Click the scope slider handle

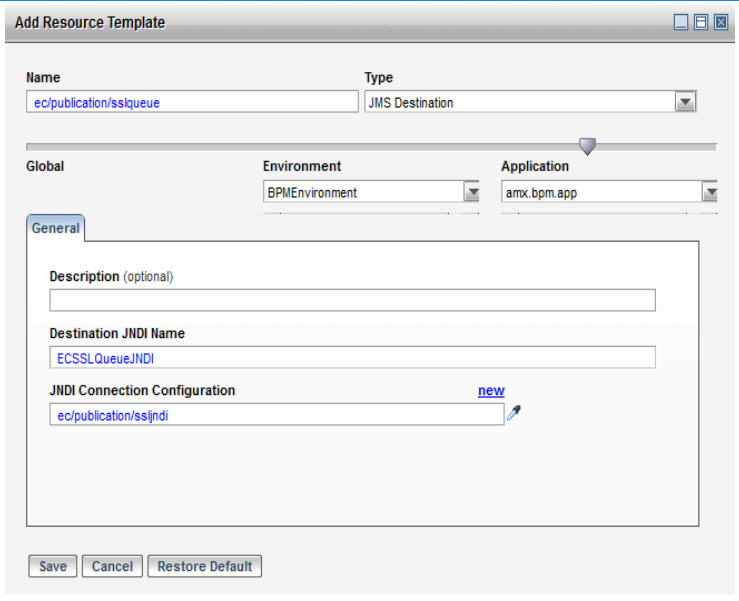(x=587, y=146)
